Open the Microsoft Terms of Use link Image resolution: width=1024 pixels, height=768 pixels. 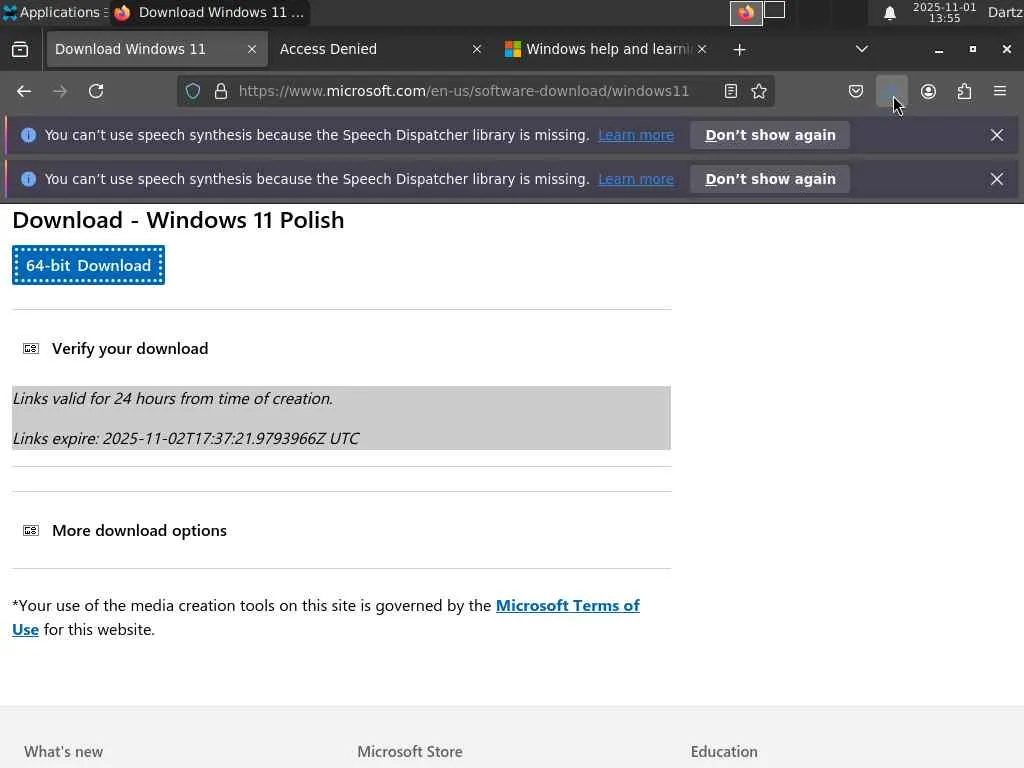[567, 606]
